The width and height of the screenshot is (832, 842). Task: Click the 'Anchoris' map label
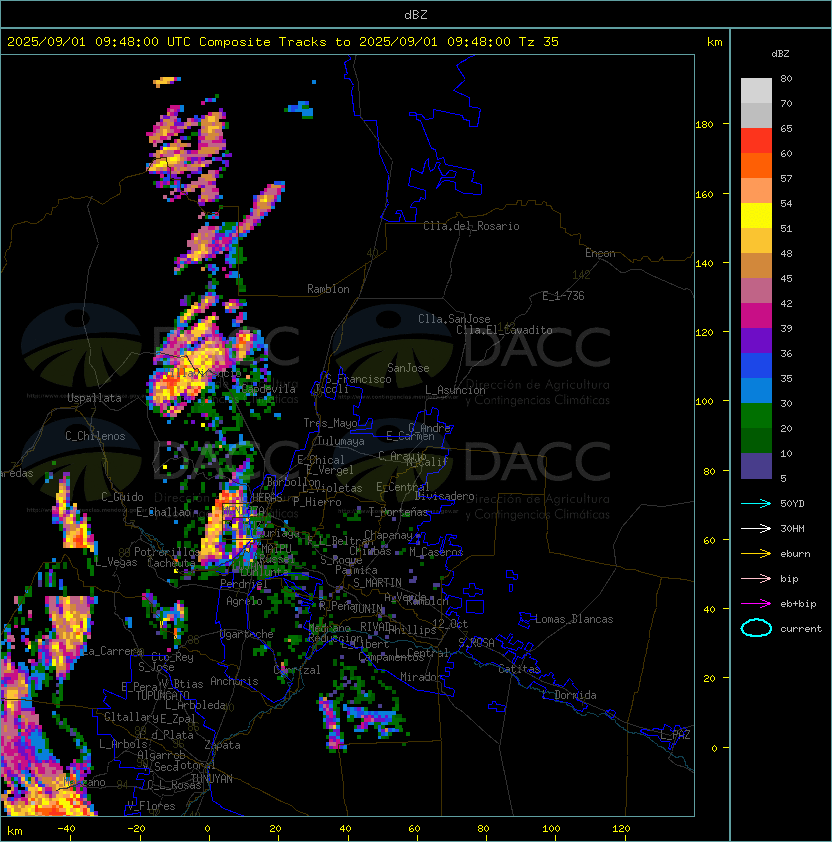234,681
